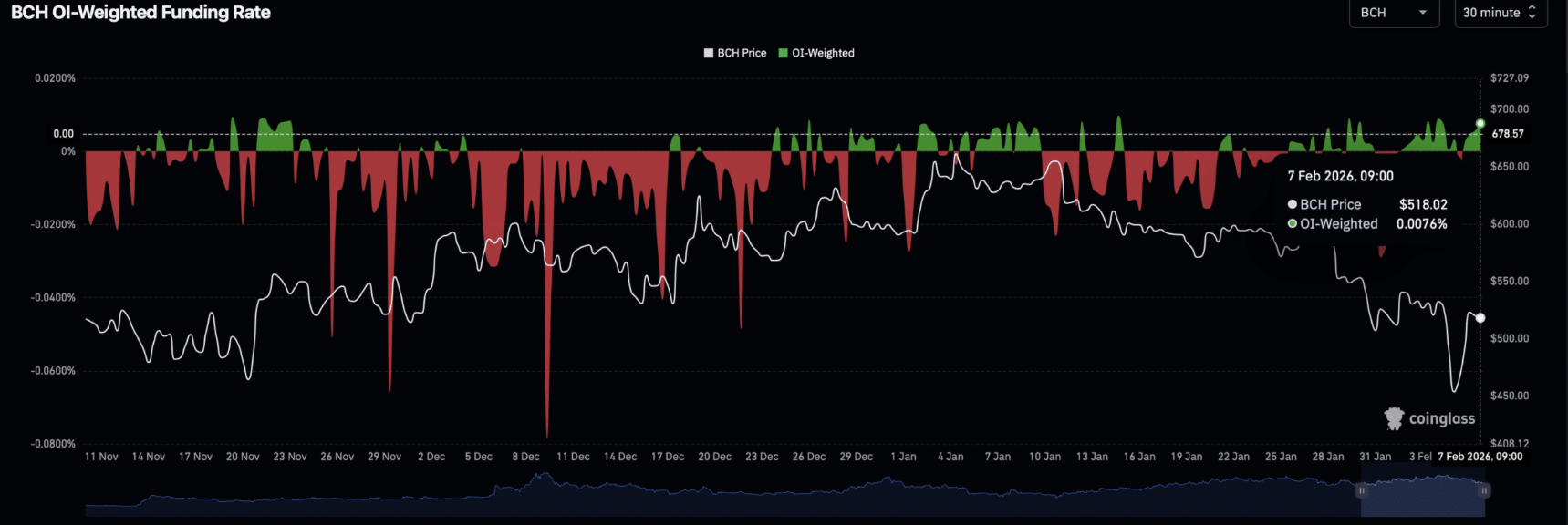Click the 7 Feb 2026, 09:00 axis label

(x=1480, y=457)
